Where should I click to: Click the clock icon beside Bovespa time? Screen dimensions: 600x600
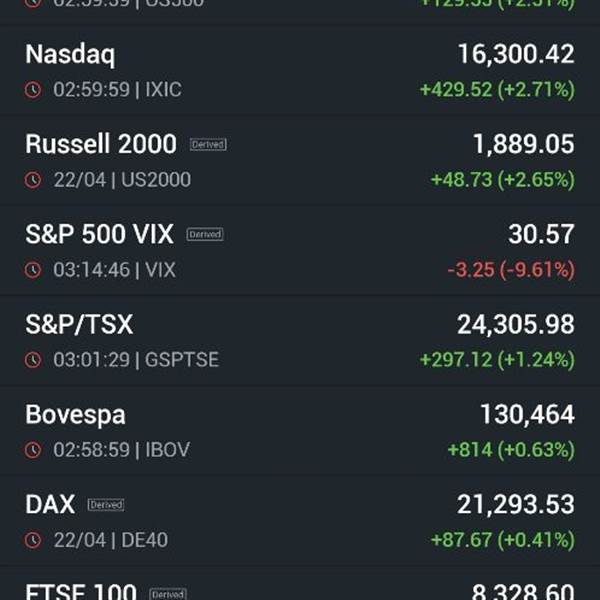coord(33,450)
